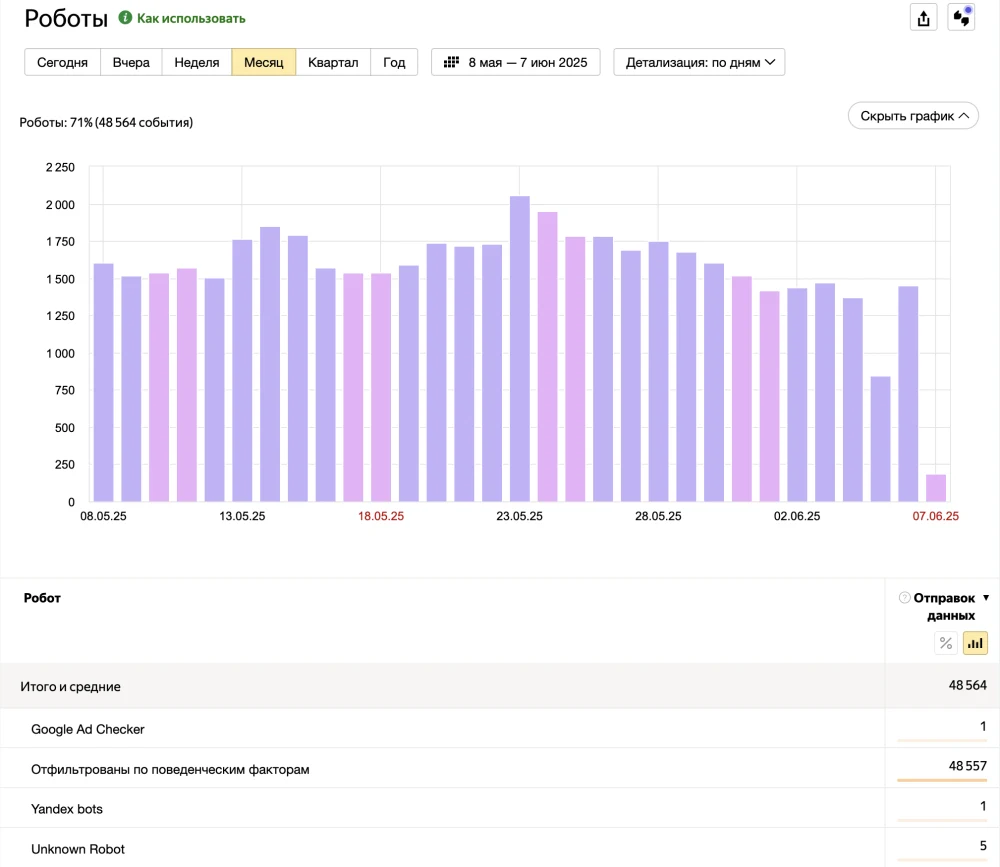The height and width of the screenshot is (867, 1000).
Task: Switch the column to bar chart view icon
Action: pyautogui.click(x=975, y=643)
